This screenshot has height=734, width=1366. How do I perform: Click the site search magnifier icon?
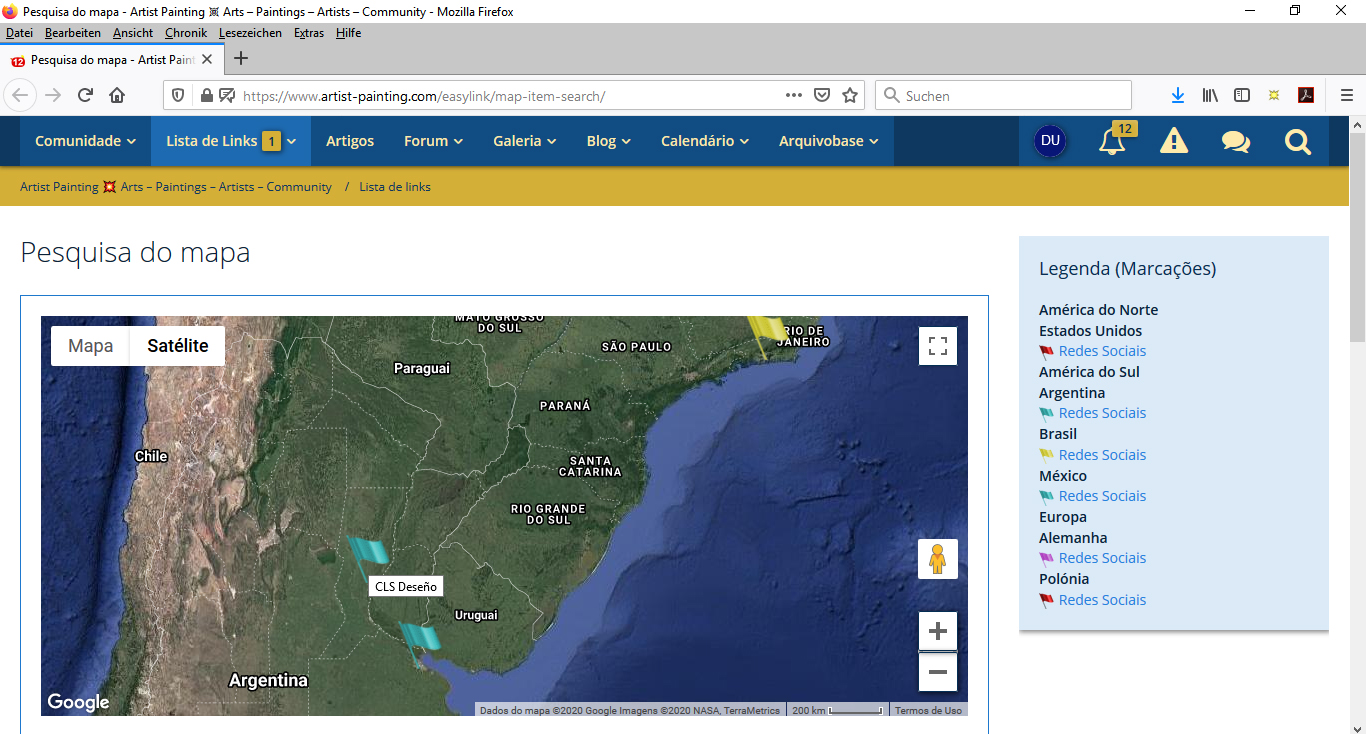[1297, 142]
